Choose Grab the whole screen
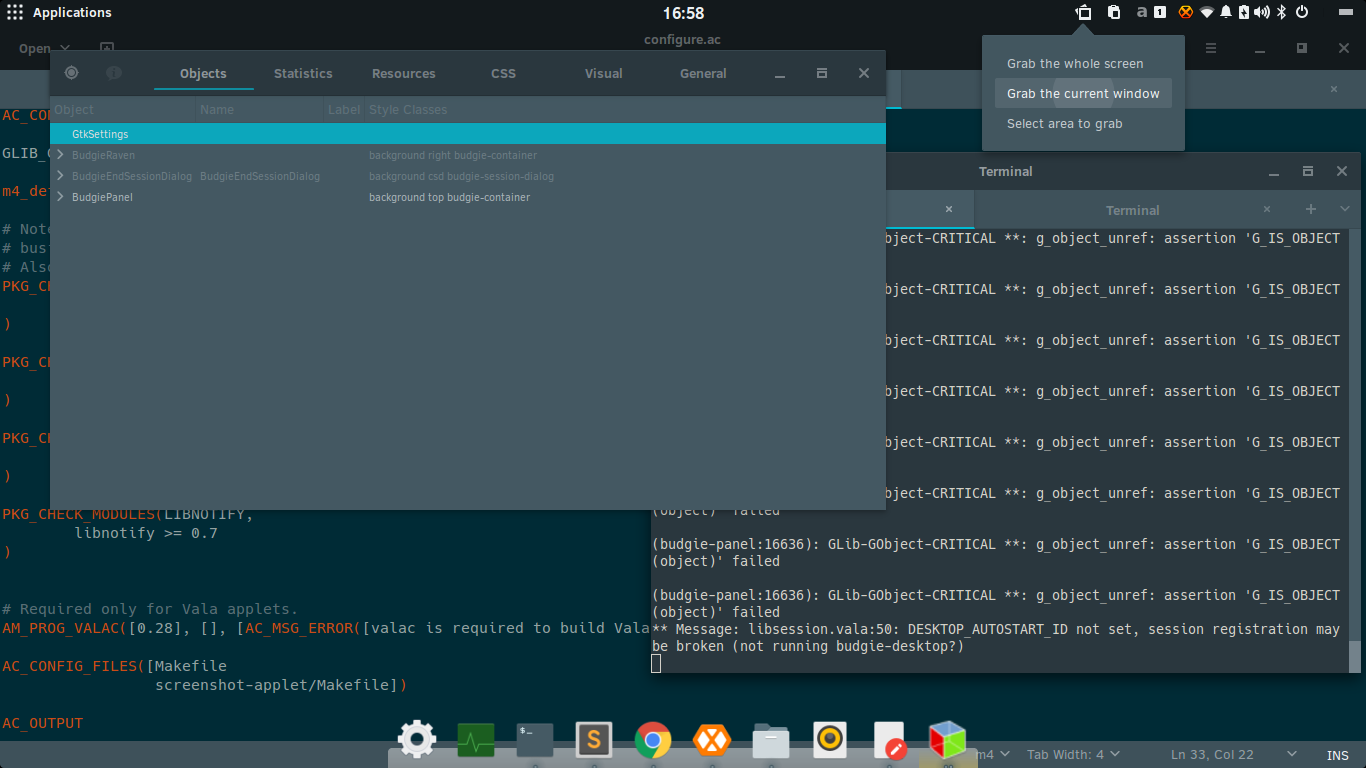 (1075, 64)
